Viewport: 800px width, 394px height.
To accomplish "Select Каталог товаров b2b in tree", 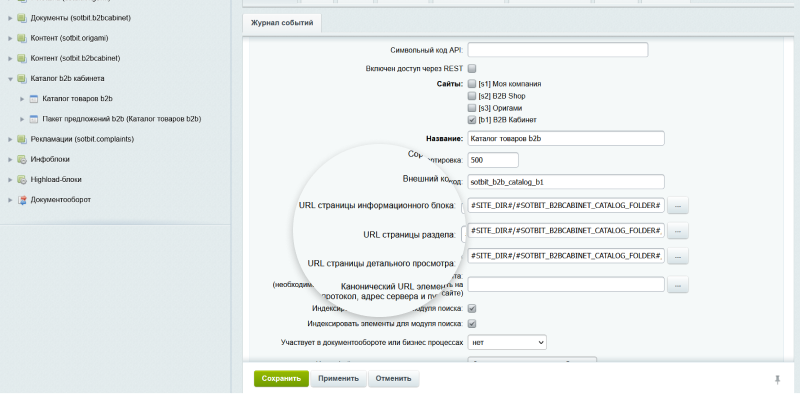I will tap(78, 99).
